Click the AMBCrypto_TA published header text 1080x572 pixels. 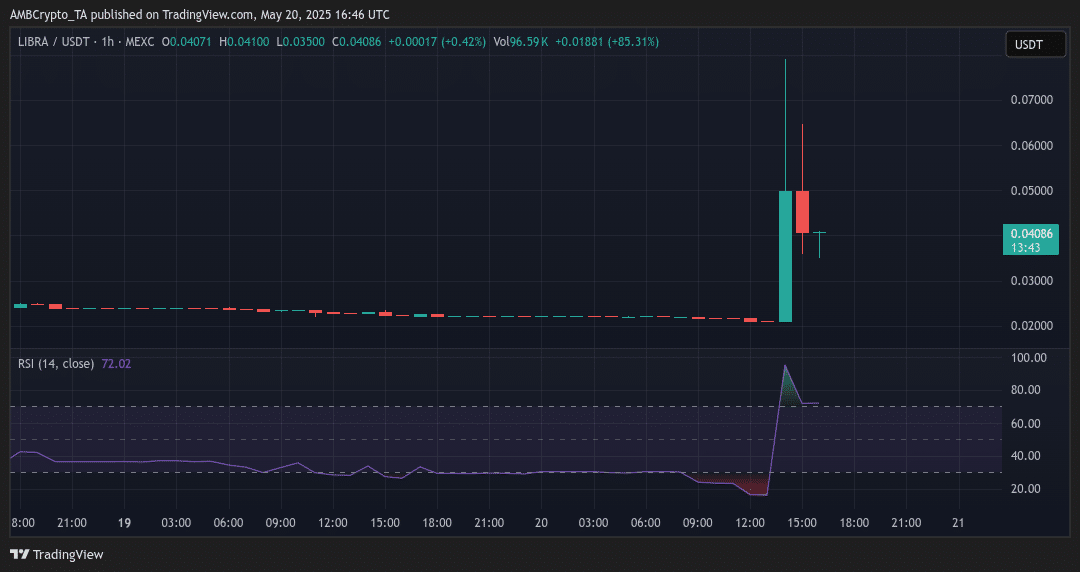pyautogui.click(x=199, y=14)
